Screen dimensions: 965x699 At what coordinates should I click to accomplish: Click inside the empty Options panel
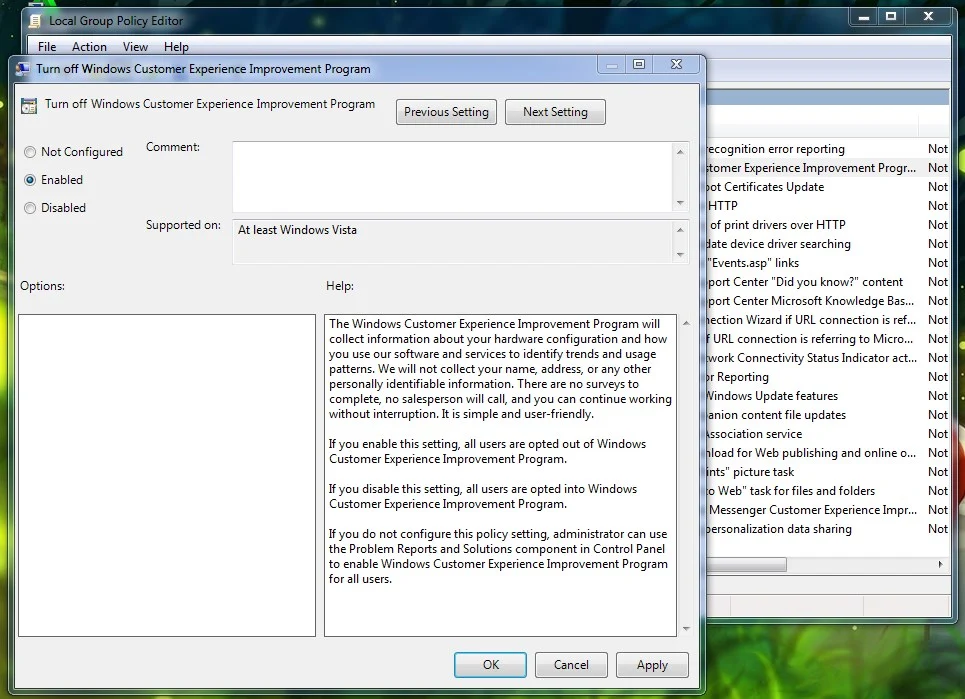(167, 475)
